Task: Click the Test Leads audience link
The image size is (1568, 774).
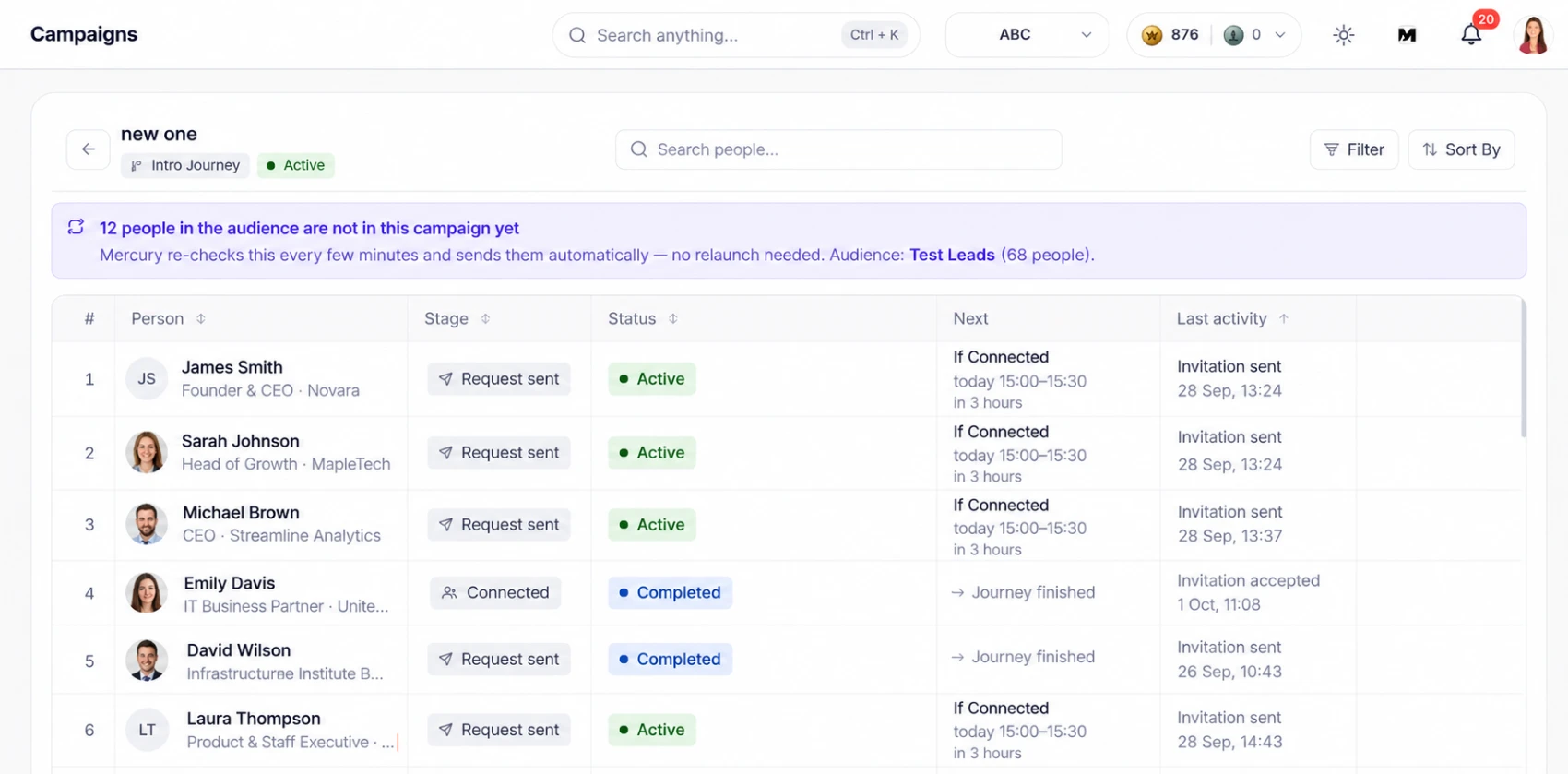Action: pos(952,255)
